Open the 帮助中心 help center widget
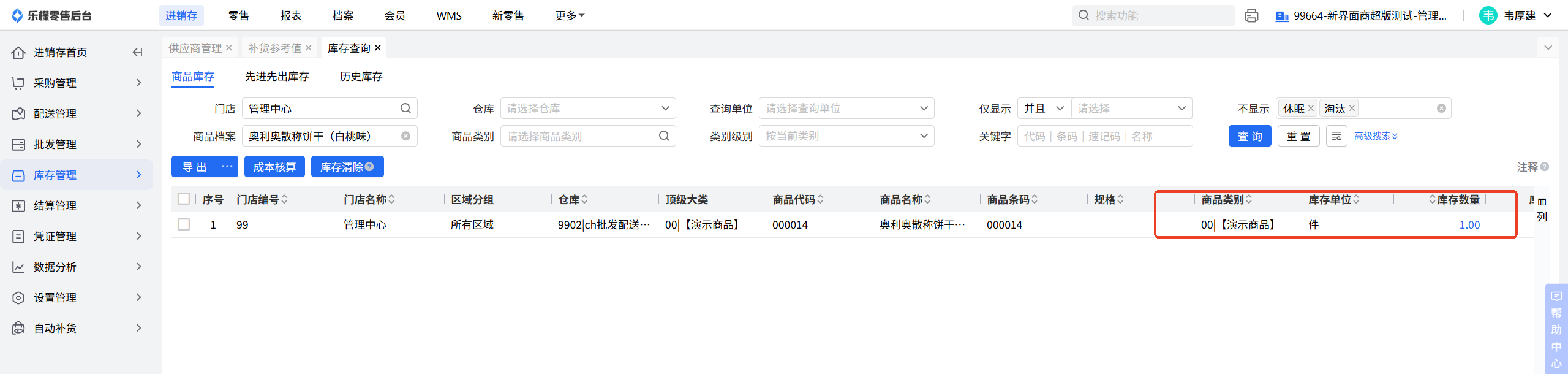Viewport: 1568px width, 374px height. 1556,329
